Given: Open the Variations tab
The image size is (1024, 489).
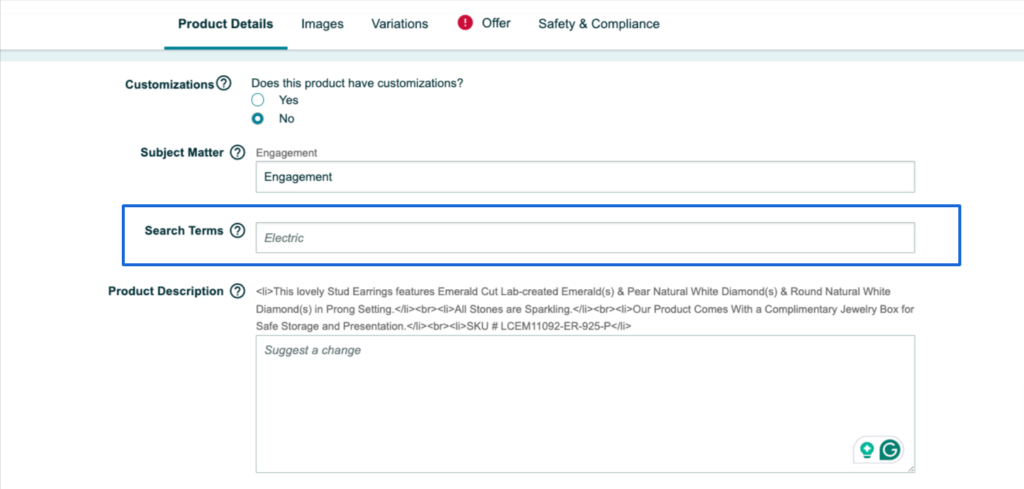Looking at the screenshot, I should tap(400, 24).
